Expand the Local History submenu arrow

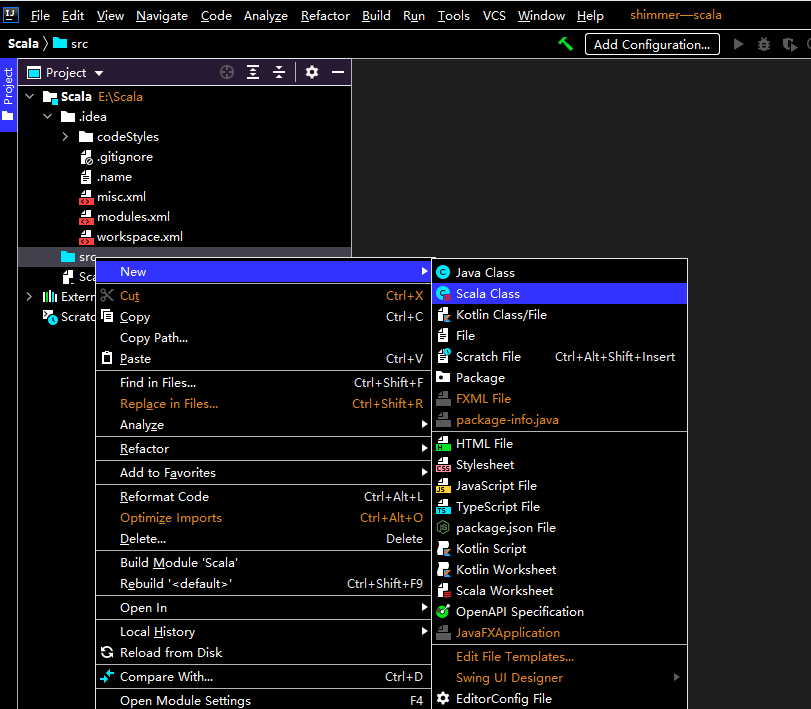click(x=424, y=631)
